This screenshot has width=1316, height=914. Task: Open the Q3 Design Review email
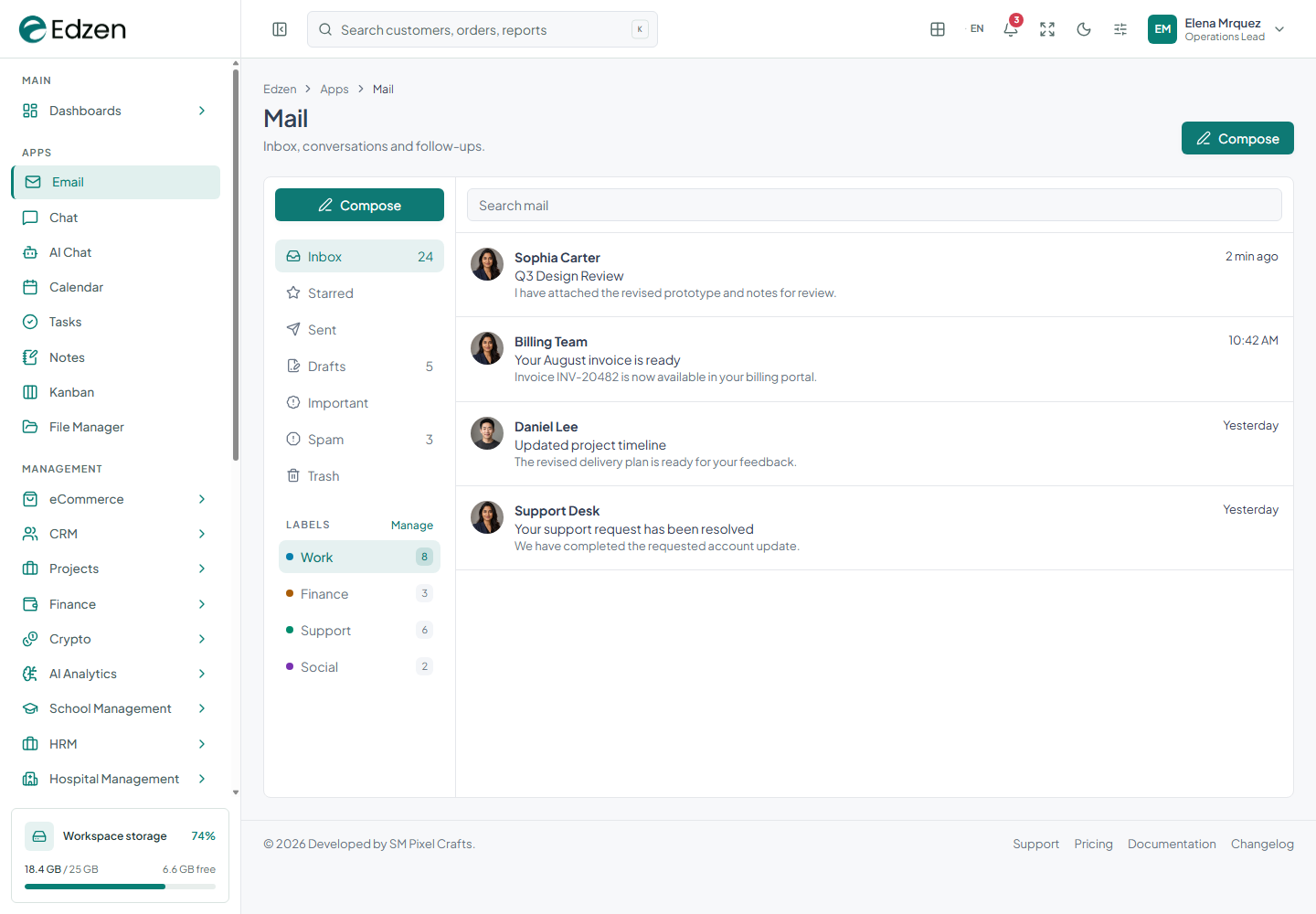[x=875, y=275]
